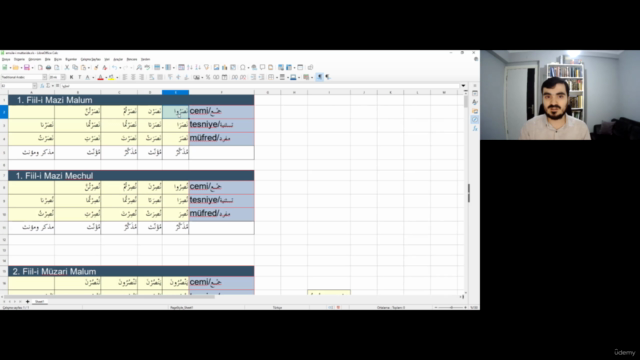Click the Cut scissors icon
This screenshot has width=640, height=360.
tap(67, 67)
